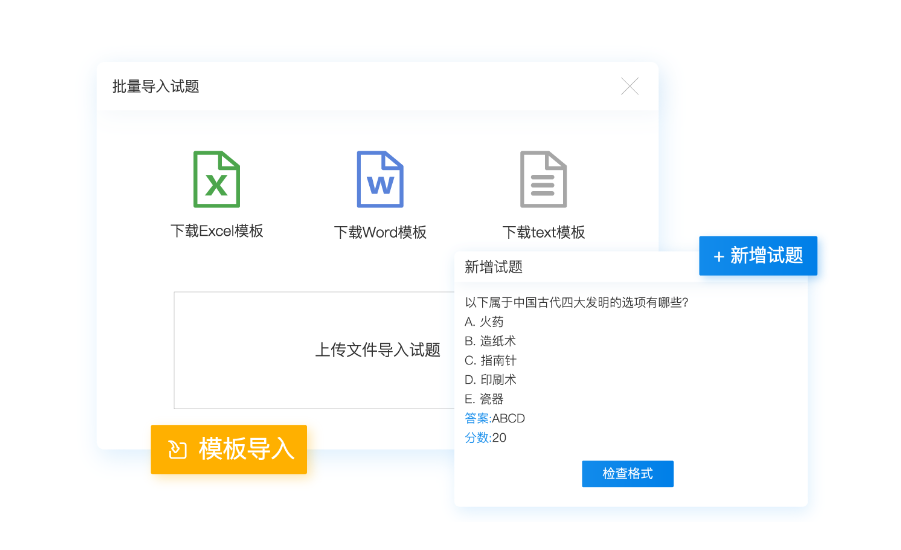Image resolution: width=901 pixels, height=550 pixels.
Task: Download template via 下载text模板 label
Action: click(x=543, y=232)
